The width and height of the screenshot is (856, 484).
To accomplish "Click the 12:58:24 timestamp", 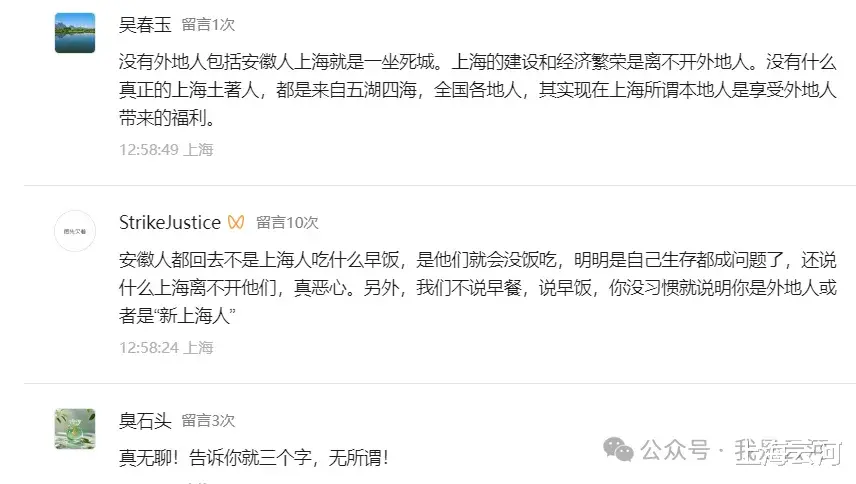I will 149,348.
